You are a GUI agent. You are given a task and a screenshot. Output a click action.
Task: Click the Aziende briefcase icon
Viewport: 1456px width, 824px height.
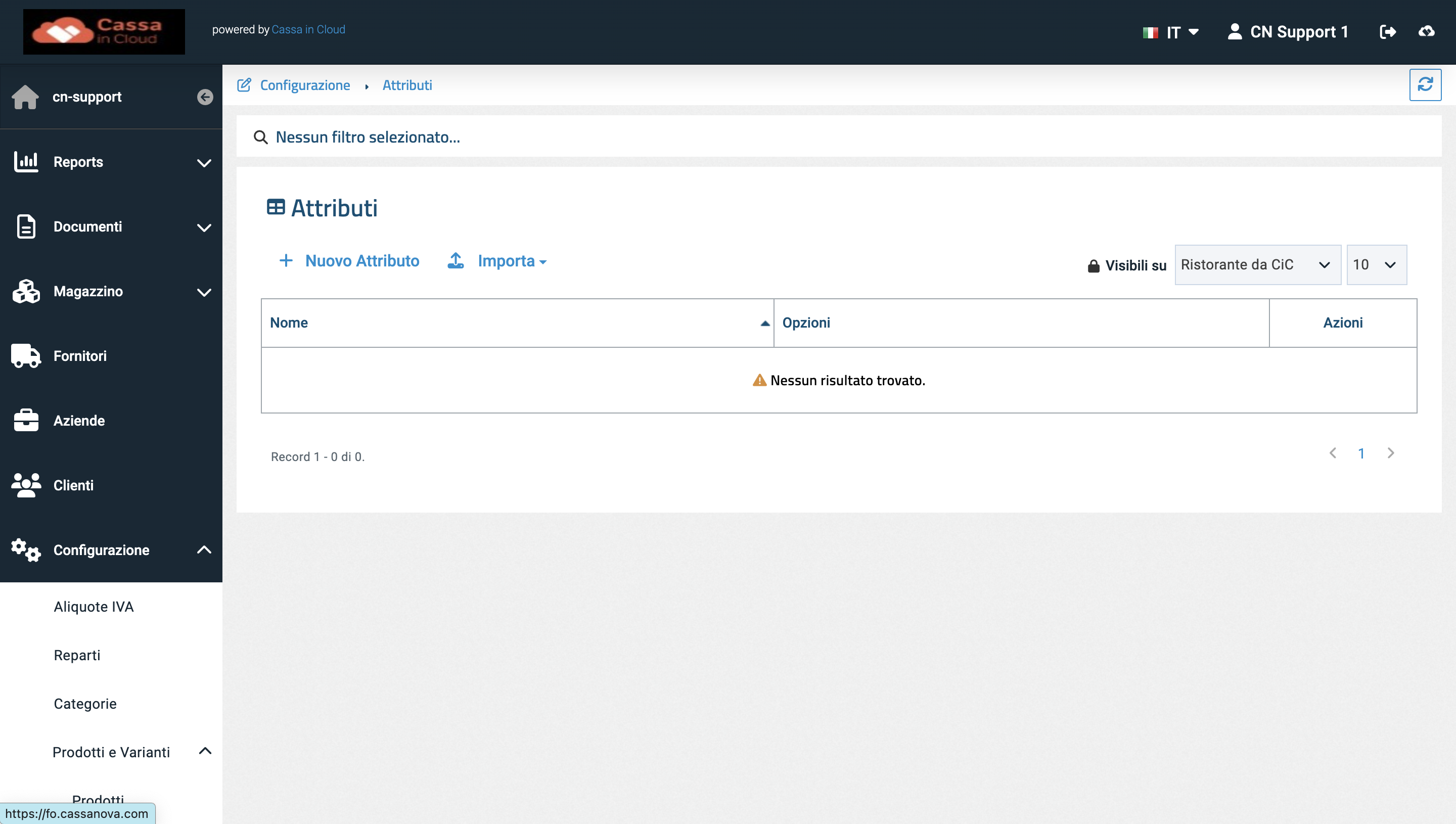tap(25, 421)
